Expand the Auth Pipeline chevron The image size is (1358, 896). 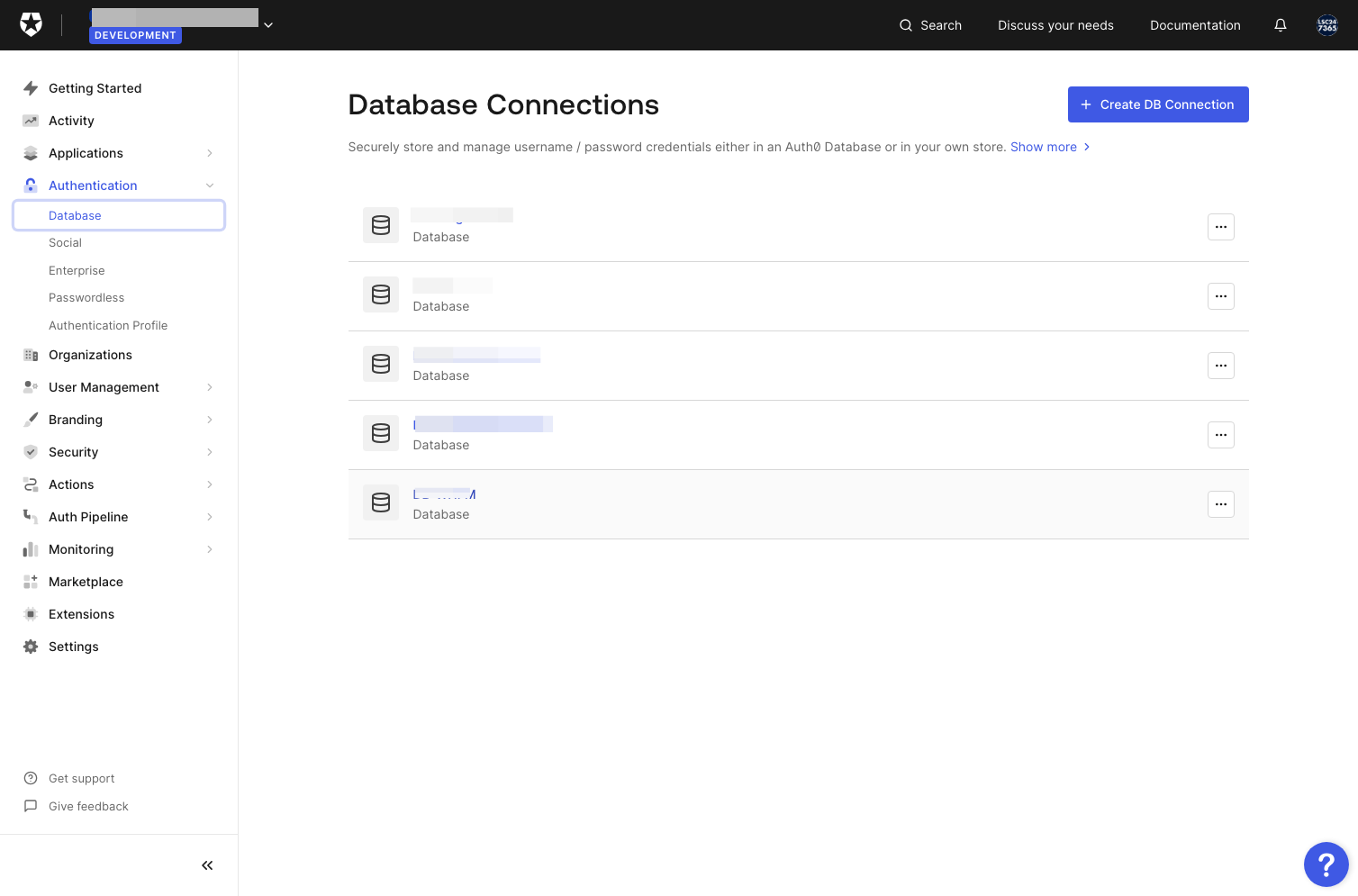tap(210, 517)
